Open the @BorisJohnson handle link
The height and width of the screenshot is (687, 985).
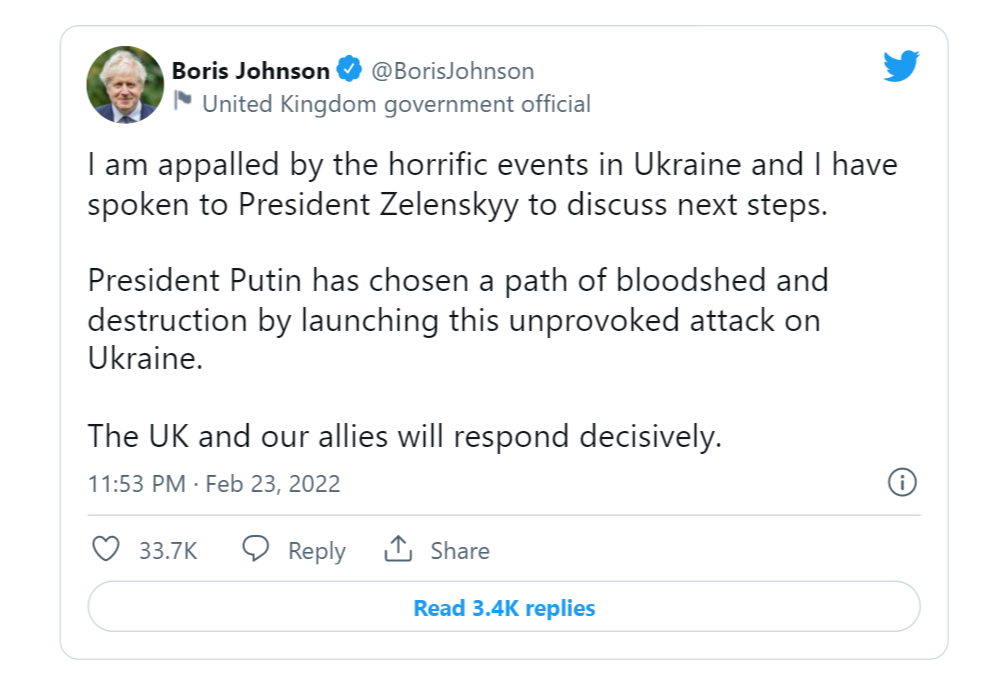pyautogui.click(x=452, y=71)
